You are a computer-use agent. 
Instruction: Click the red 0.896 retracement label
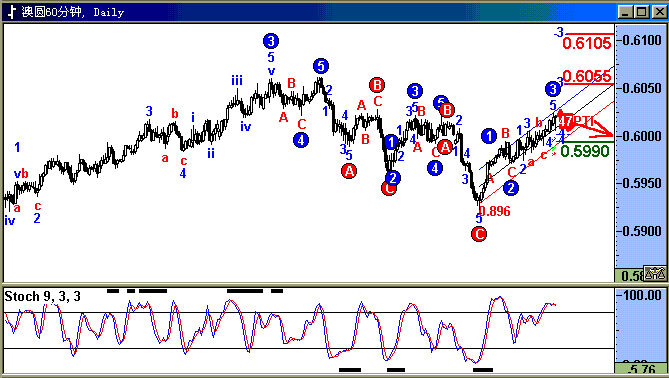[494, 211]
